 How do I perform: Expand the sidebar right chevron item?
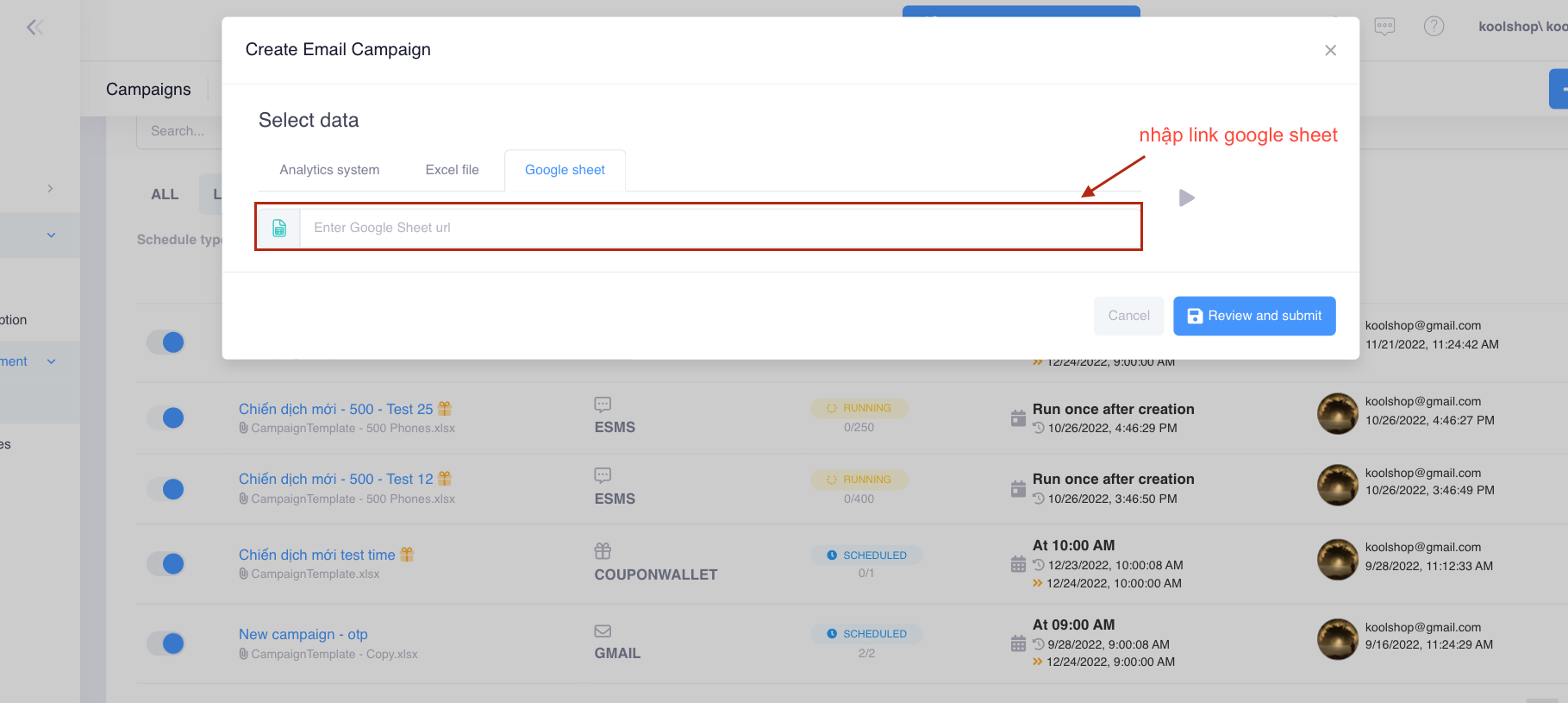click(x=50, y=189)
